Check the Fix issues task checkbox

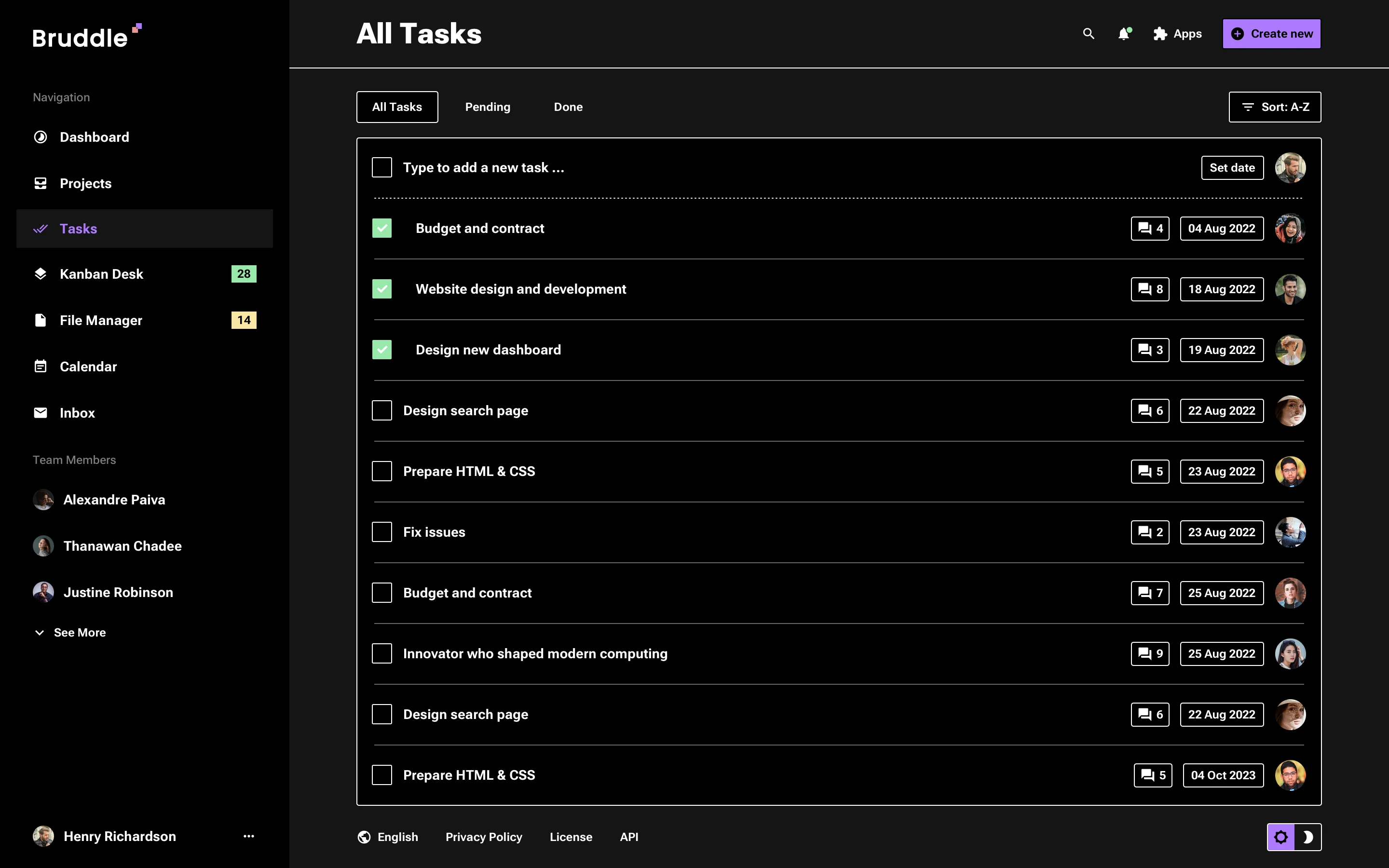coord(382,531)
